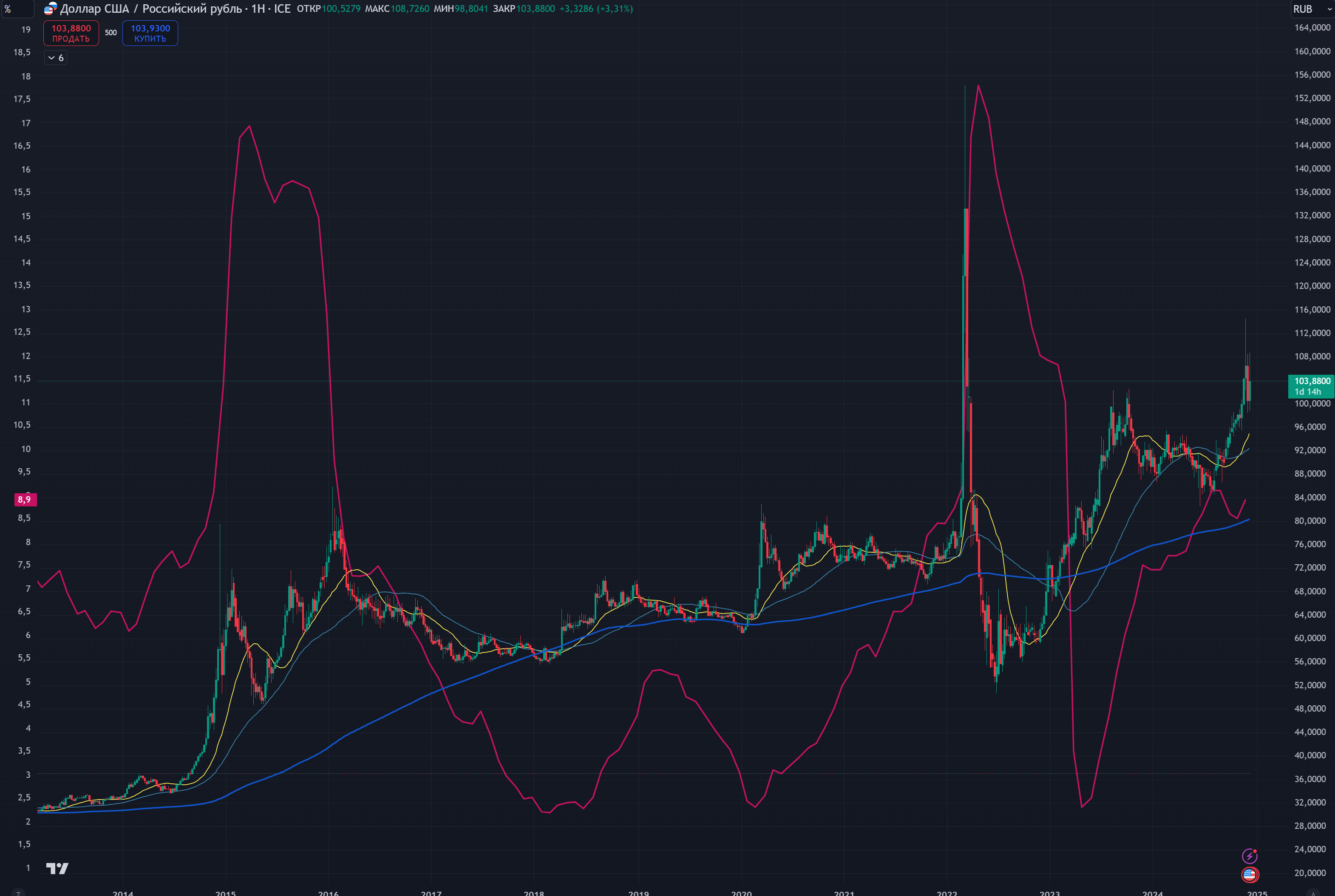Click the 164,0000 price scale value
The image size is (1335, 896).
pos(1312,28)
